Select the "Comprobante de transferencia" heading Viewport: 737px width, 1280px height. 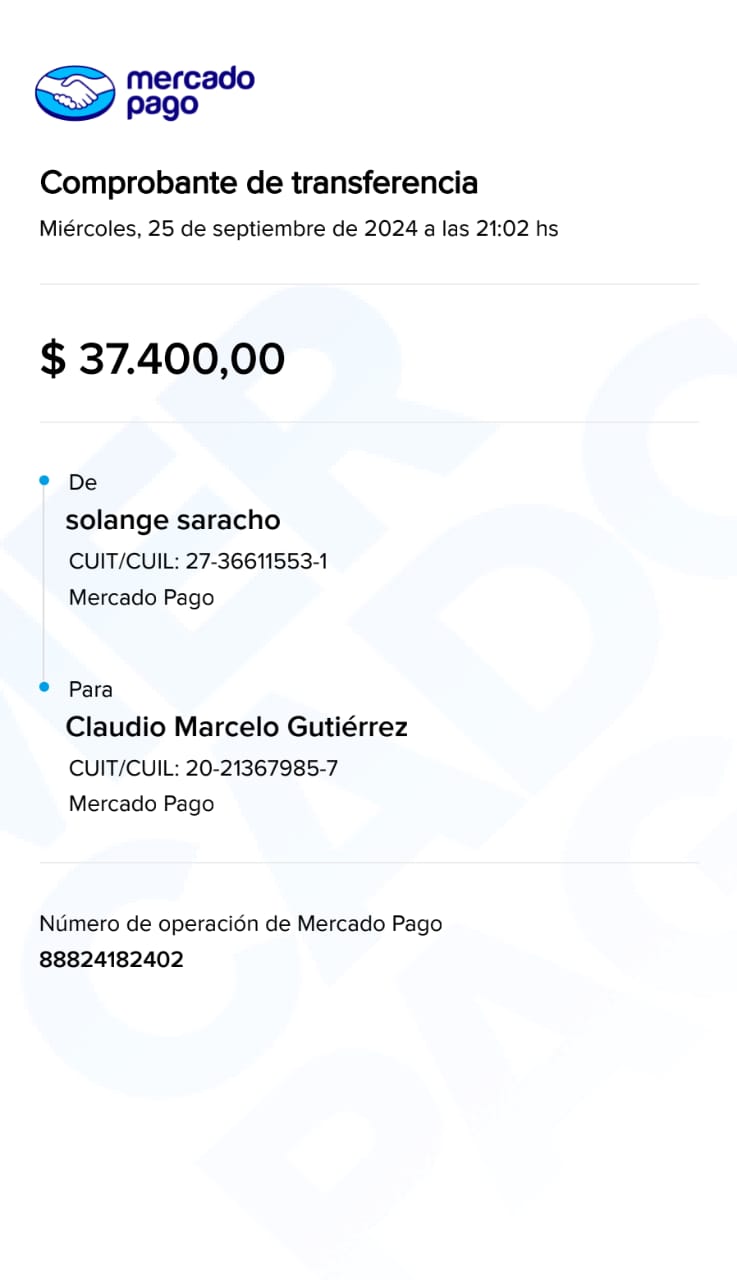[258, 183]
